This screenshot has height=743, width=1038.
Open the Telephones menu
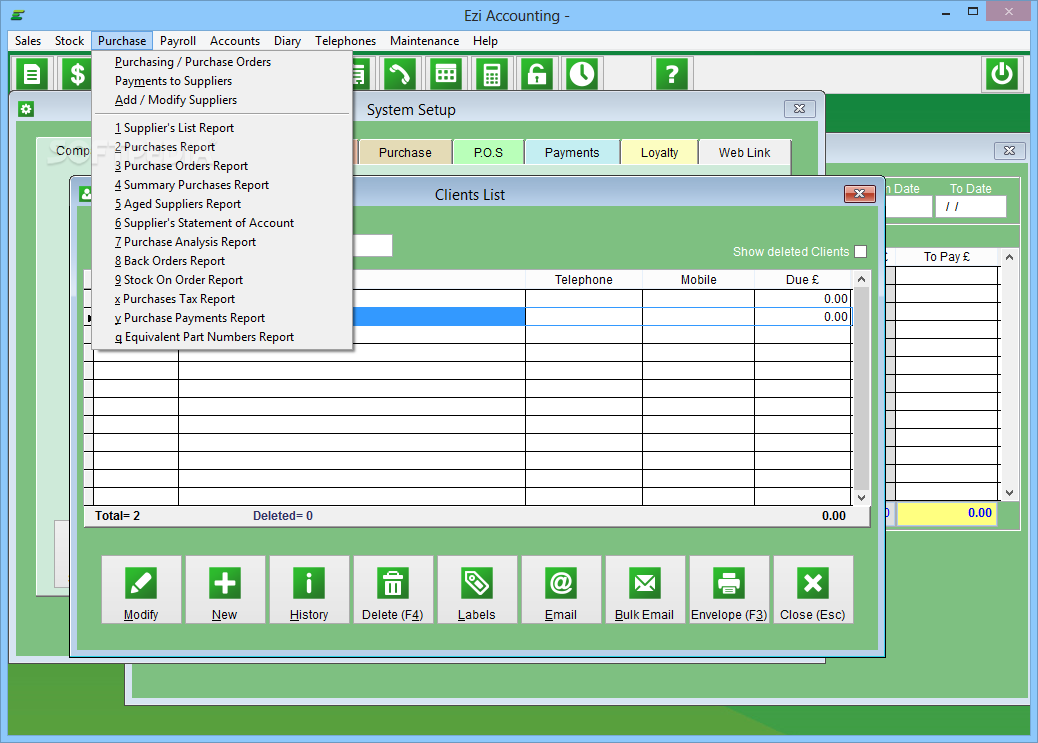coord(346,41)
